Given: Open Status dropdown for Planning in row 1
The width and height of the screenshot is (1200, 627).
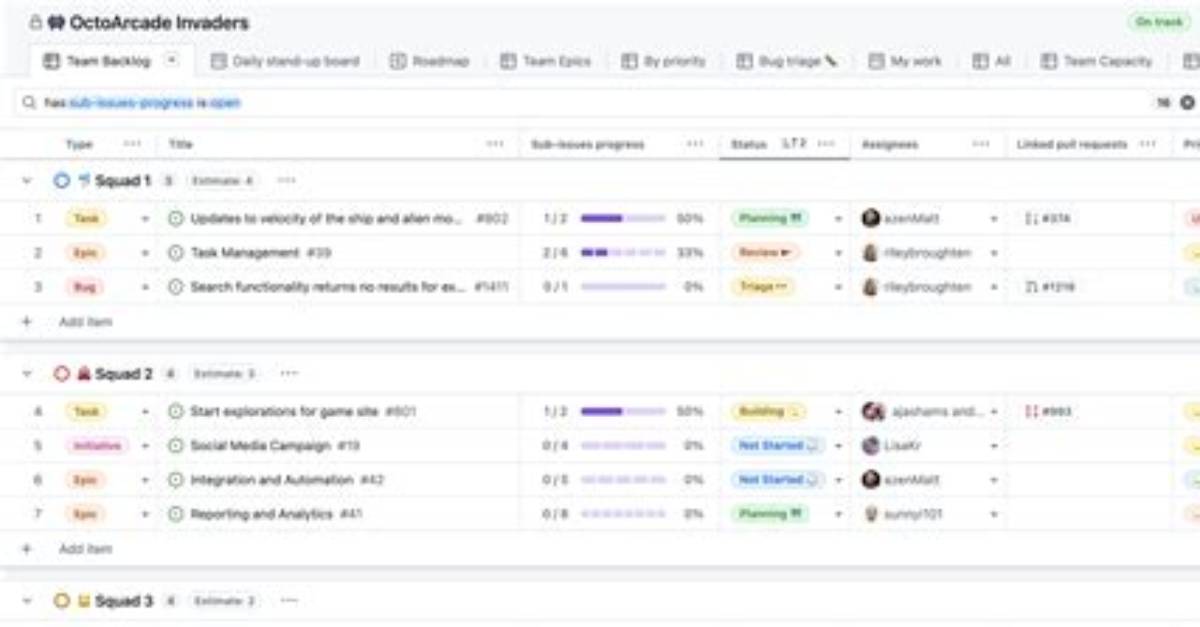Looking at the screenshot, I should [838, 218].
